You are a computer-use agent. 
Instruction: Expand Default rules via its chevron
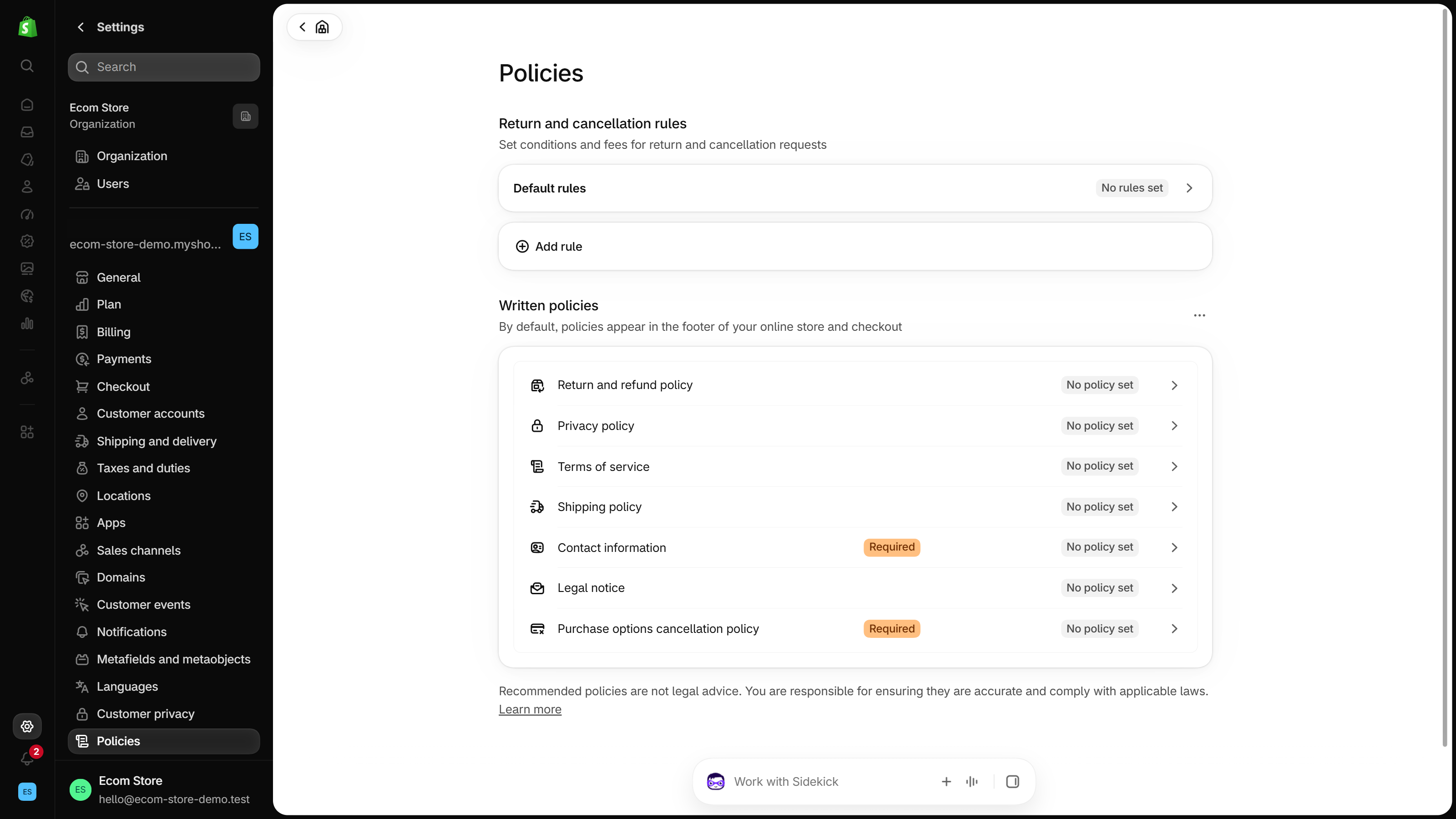click(x=1189, y=188)
